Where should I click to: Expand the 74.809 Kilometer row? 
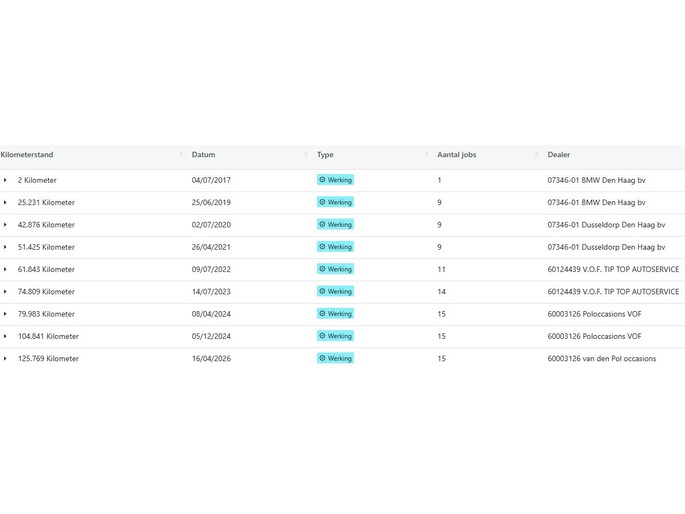pos(5,292)
